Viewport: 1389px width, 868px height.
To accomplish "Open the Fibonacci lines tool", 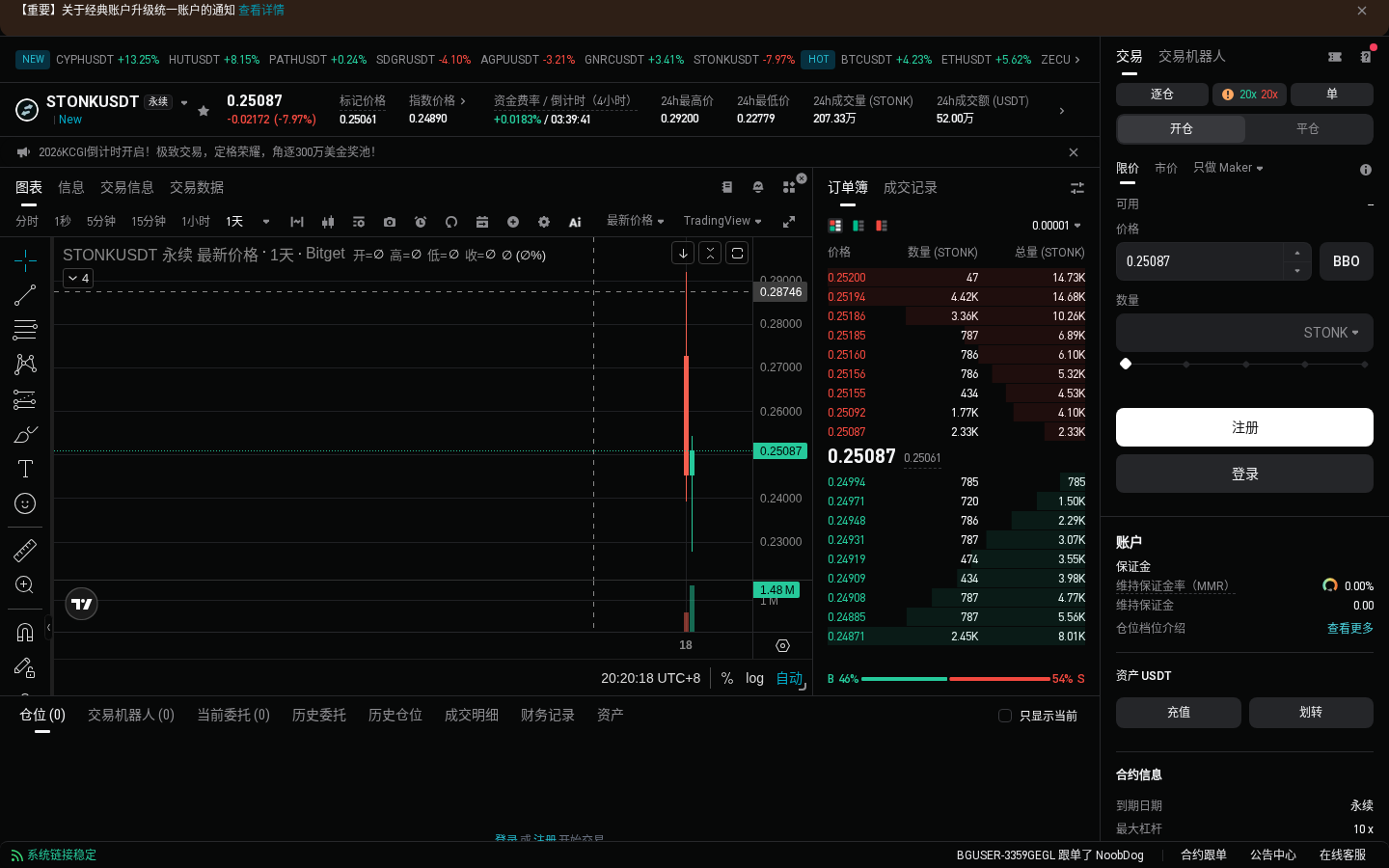I will [25, 330].
